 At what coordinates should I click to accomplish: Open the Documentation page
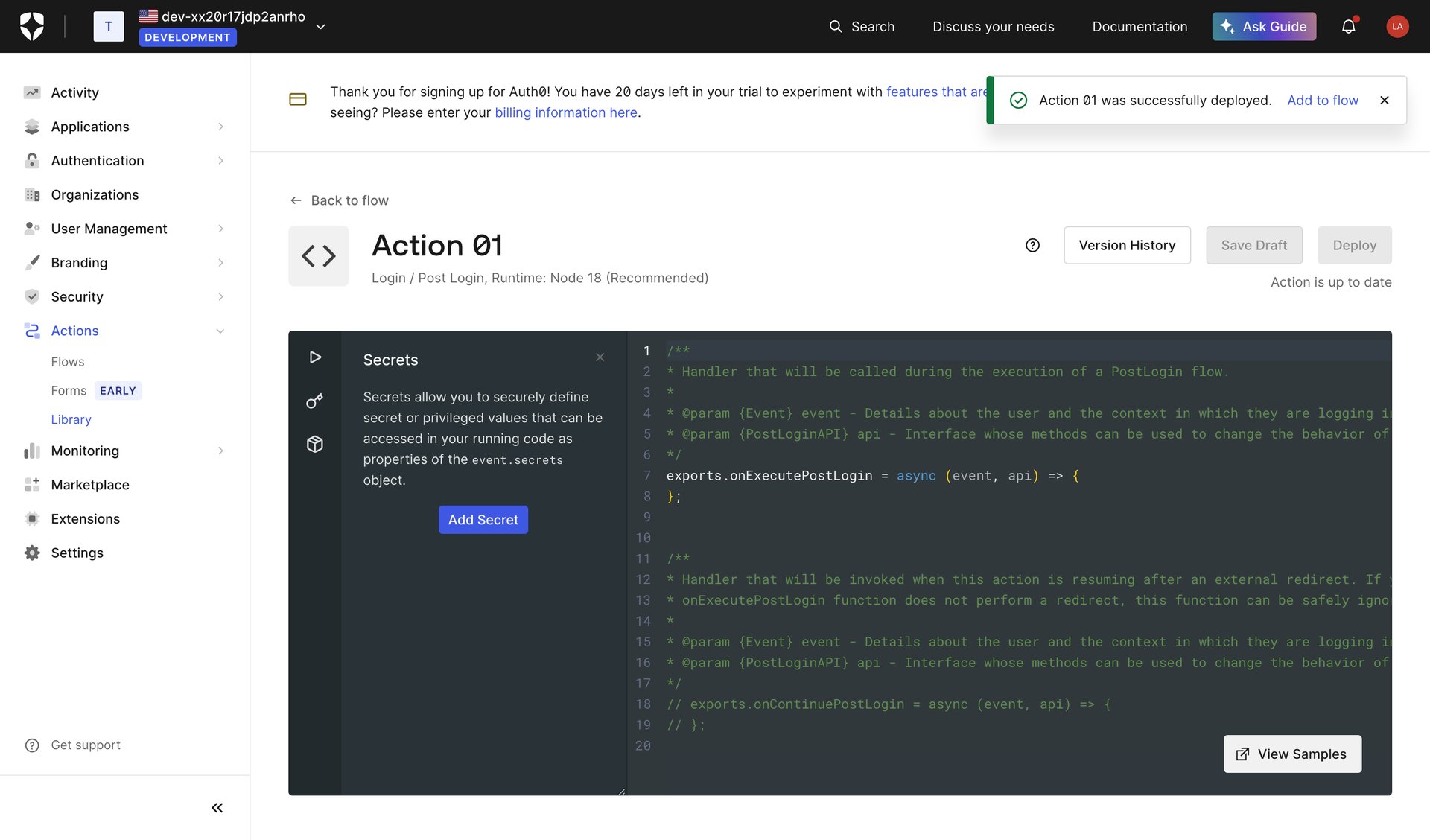click(x=1140, y=26)
